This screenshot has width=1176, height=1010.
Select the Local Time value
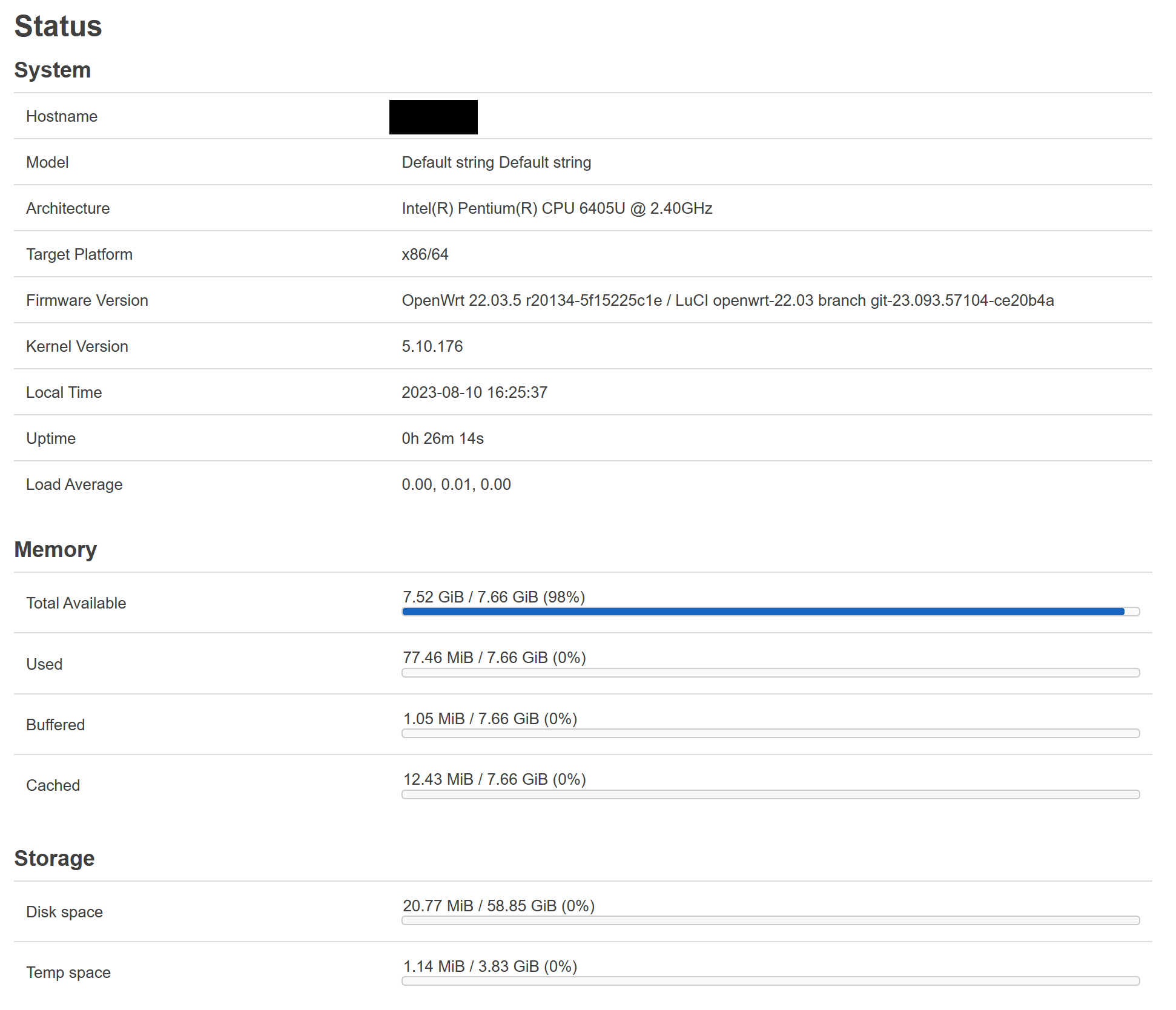[475, 392]
